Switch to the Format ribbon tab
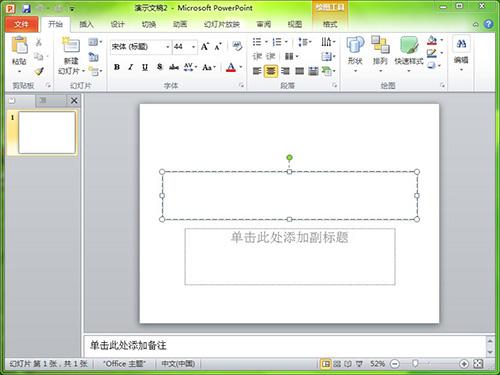Screen dimensions: 500x375 click(x=330, y=24)
